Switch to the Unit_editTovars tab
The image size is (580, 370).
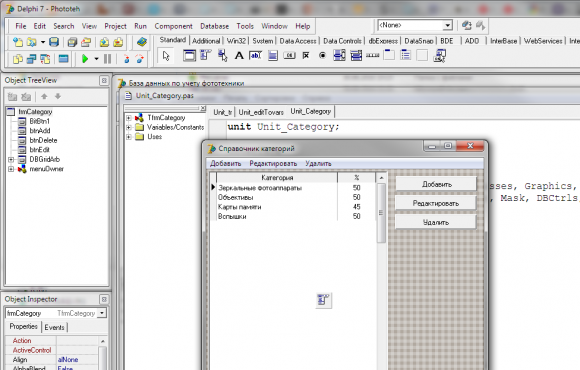pos(261,112)
